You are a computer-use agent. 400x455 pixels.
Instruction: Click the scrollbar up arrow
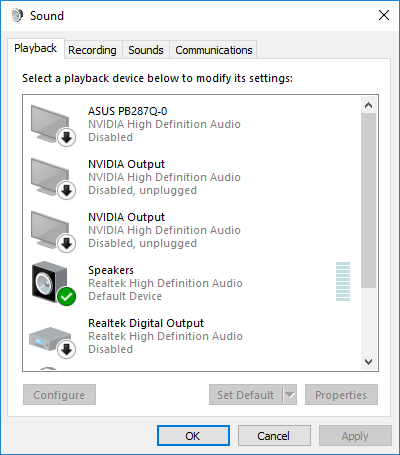368,105
